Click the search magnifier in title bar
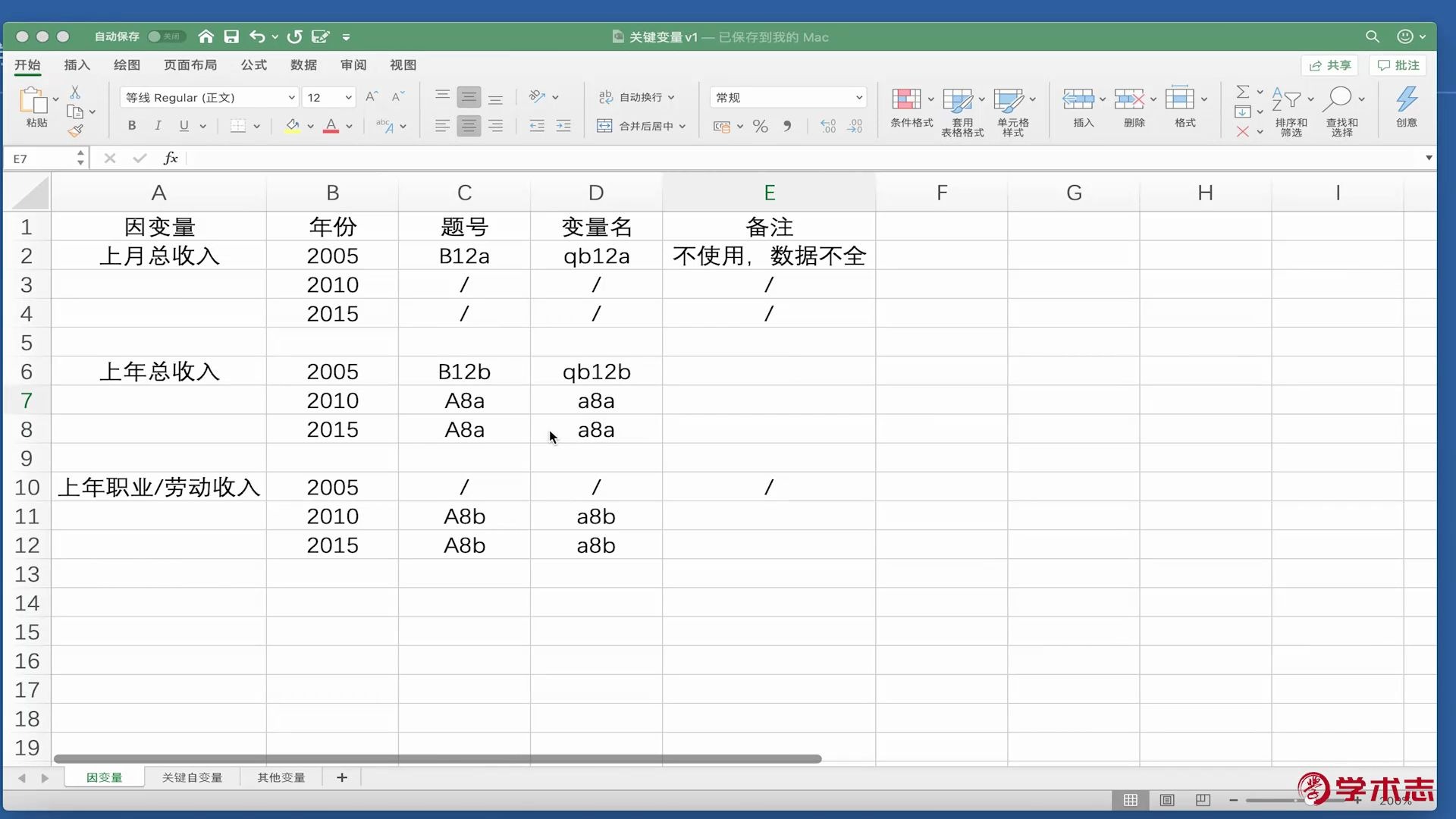This screenshot has width=1456, height=819. tap(1372, 36)
